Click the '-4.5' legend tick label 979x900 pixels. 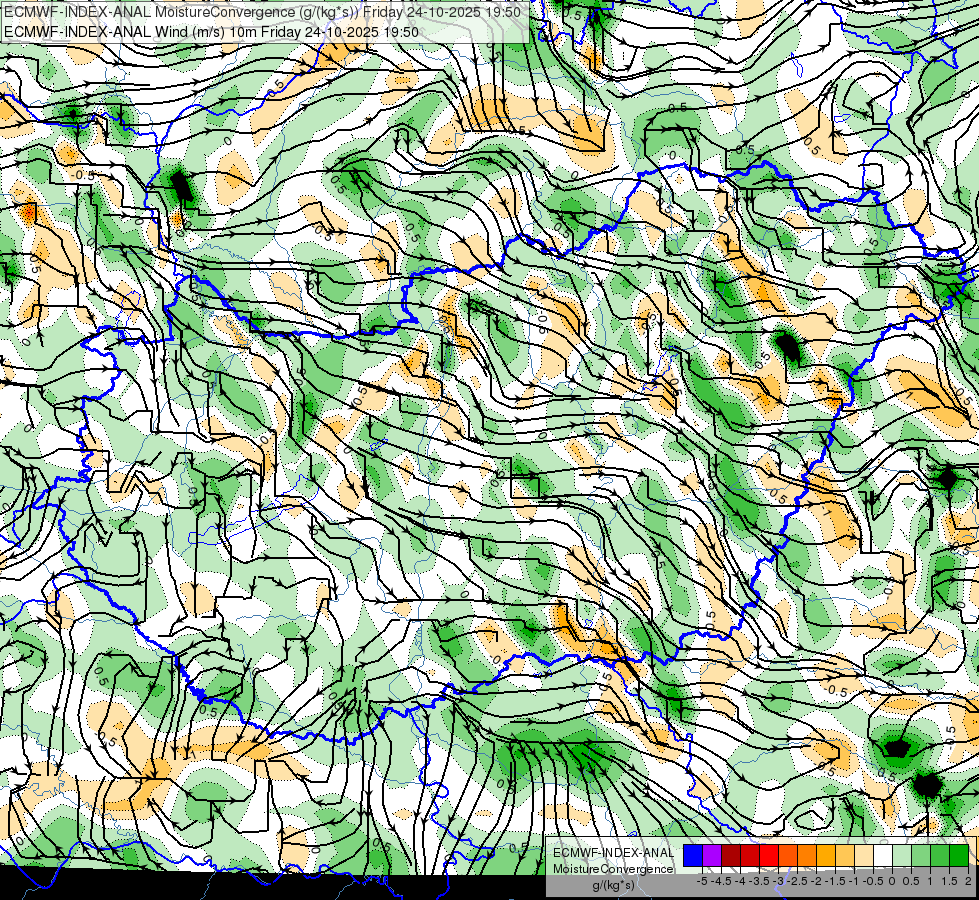tap(722, 881)
